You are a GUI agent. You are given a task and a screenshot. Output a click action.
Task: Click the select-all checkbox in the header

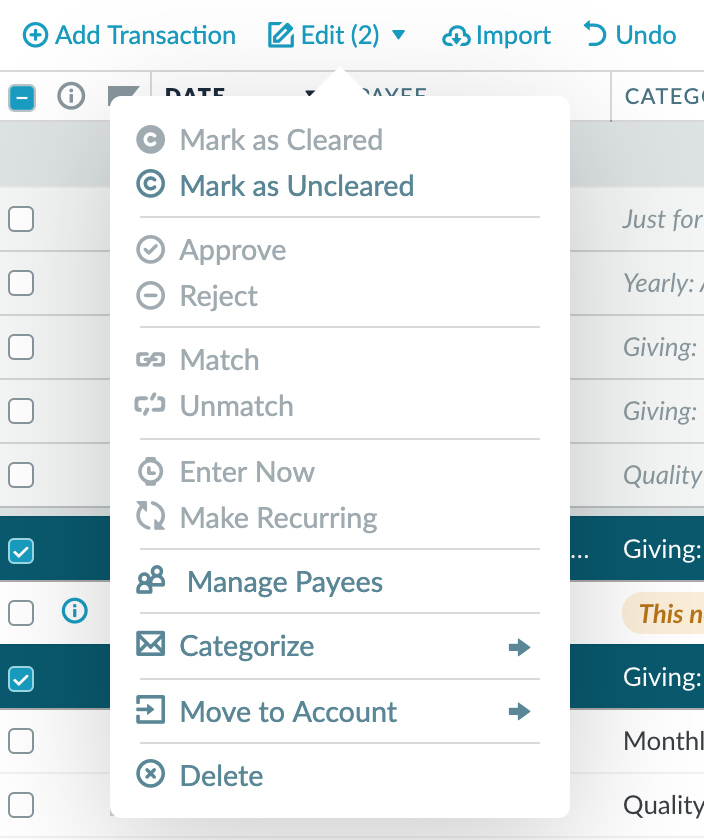(22, 96)
